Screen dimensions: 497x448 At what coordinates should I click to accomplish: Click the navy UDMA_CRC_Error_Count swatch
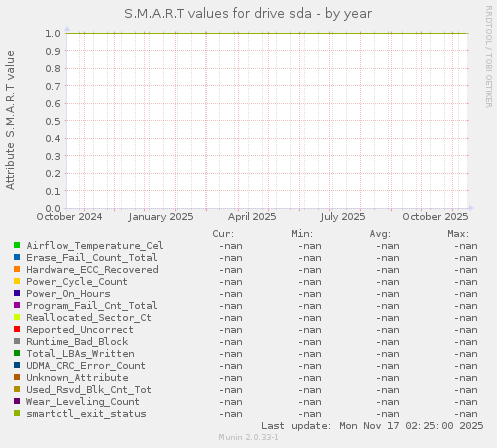pyautogui.click(x=17, y=365)
